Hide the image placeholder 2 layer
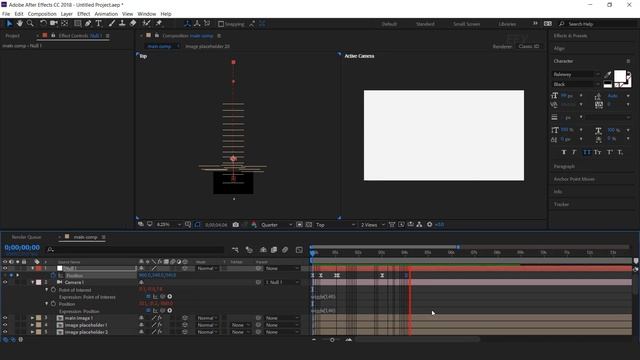 point(5,332)
